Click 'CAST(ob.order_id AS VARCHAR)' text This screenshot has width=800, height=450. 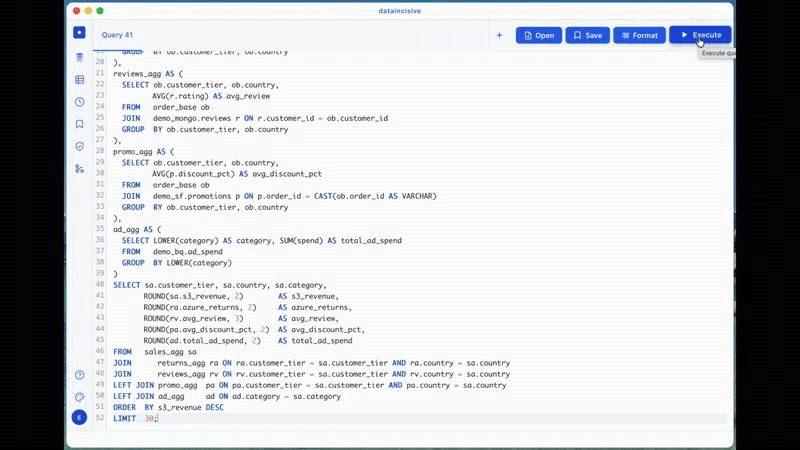pyautogui.click(x=375, y=196)
